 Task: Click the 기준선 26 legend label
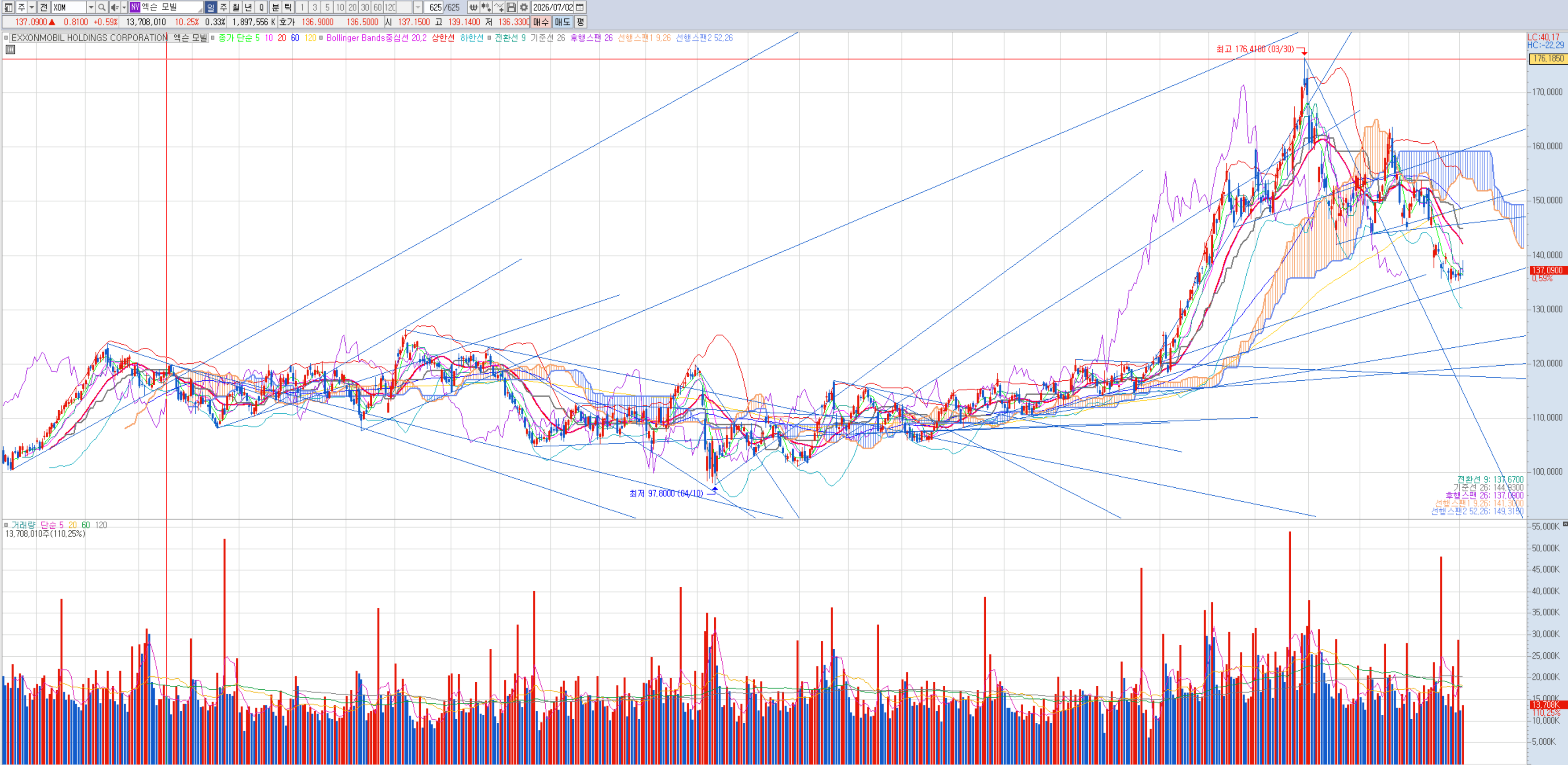click(x=547, y=38)
